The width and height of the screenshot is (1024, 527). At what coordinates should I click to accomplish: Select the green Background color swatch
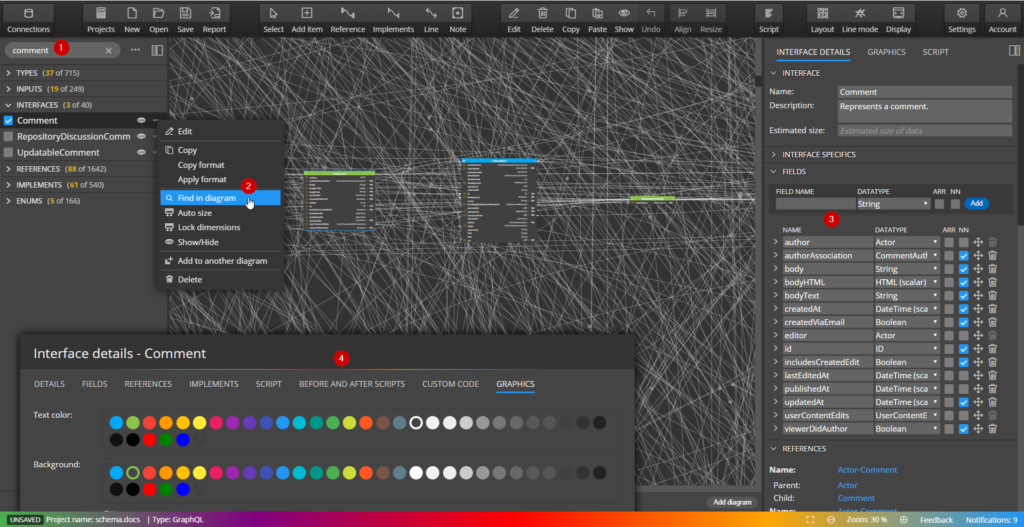point(133,472)
